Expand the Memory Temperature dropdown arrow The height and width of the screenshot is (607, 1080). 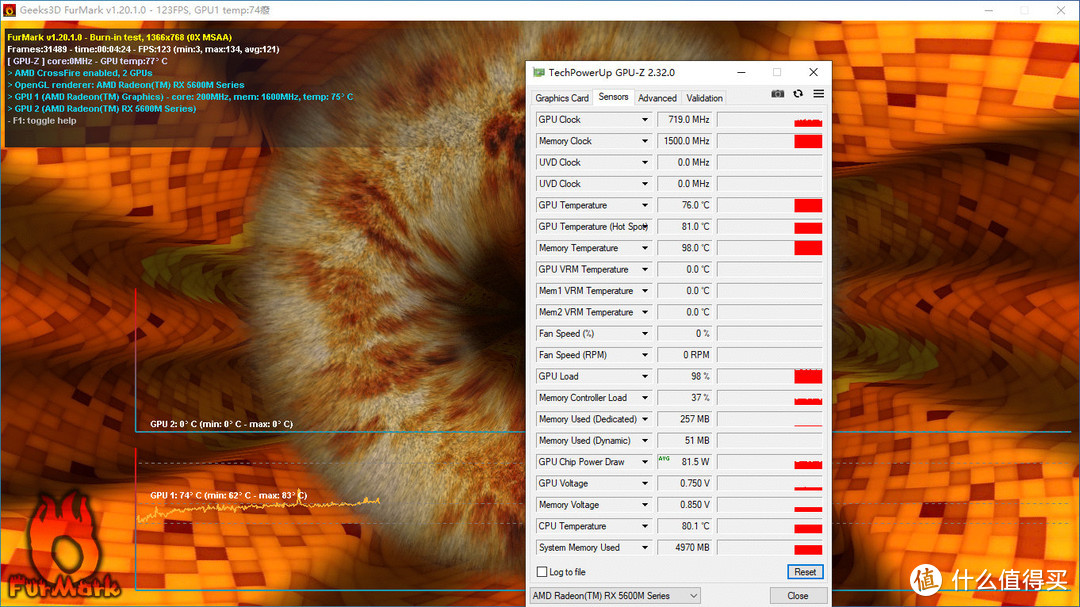pos(645,248)
